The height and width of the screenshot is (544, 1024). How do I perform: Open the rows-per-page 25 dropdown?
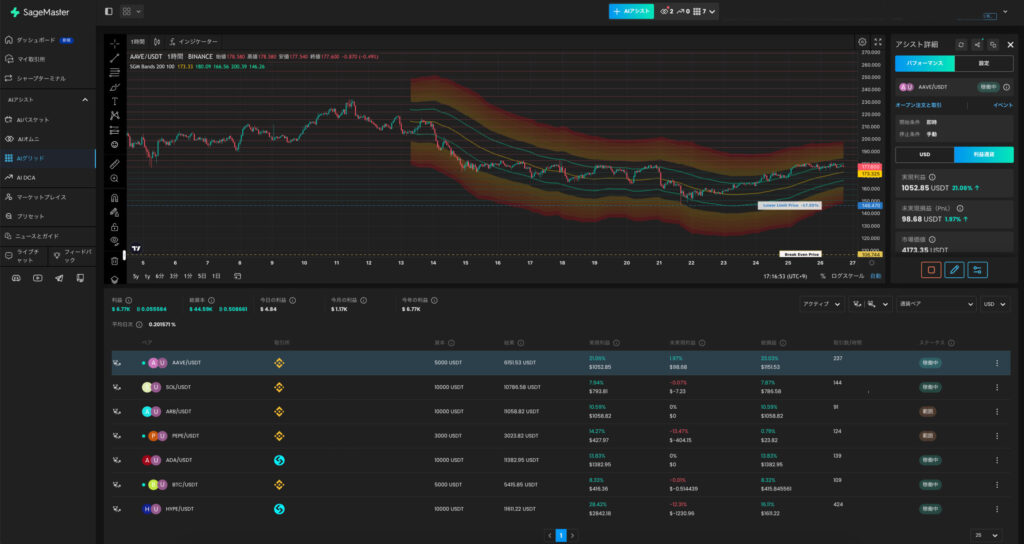click(x=988, y=535)
